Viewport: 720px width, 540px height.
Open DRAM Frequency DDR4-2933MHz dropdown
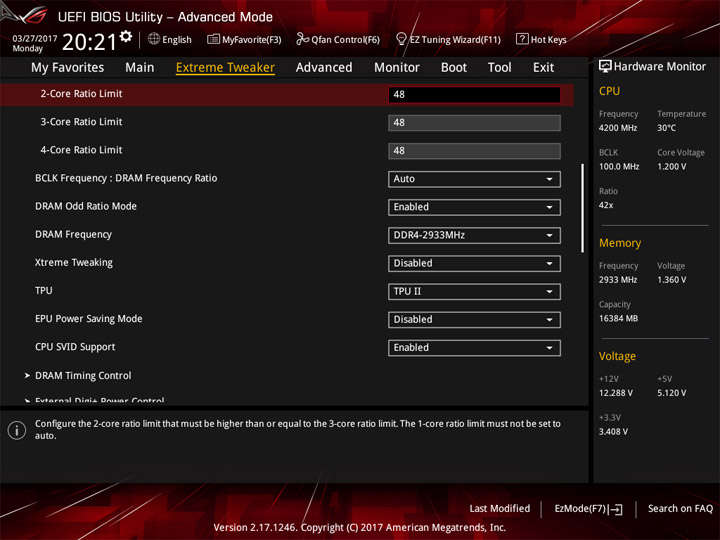474,235
